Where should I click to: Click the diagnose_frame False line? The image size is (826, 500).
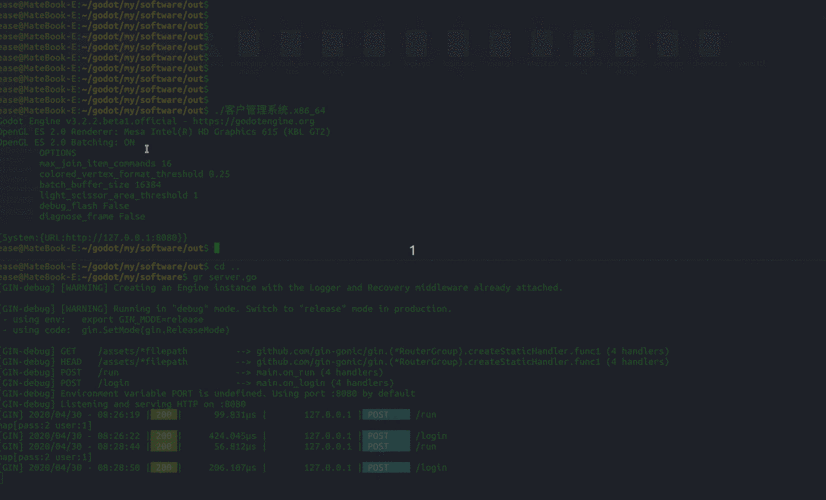coord(92,216)
